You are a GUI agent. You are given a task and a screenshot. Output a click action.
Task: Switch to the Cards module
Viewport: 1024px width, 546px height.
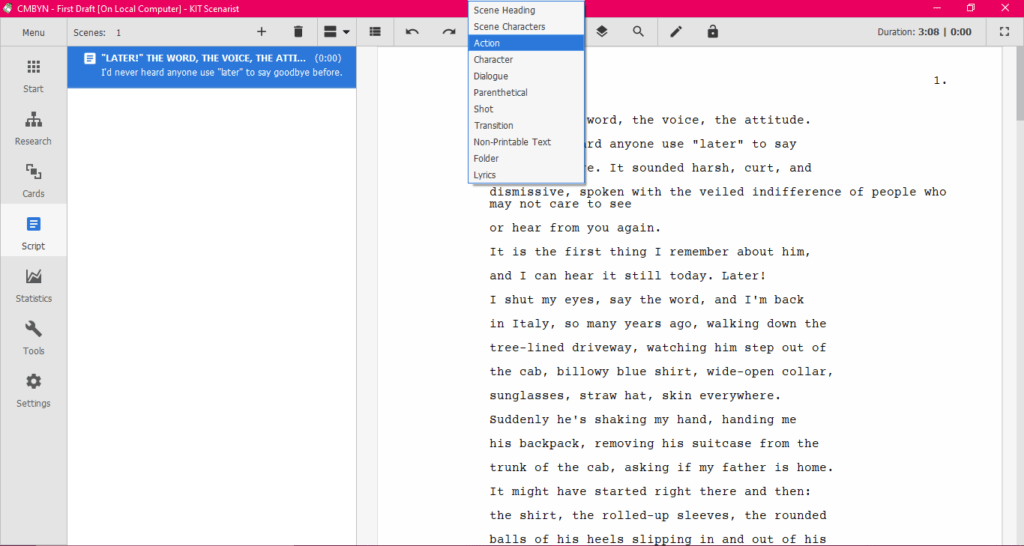[33, 180]
